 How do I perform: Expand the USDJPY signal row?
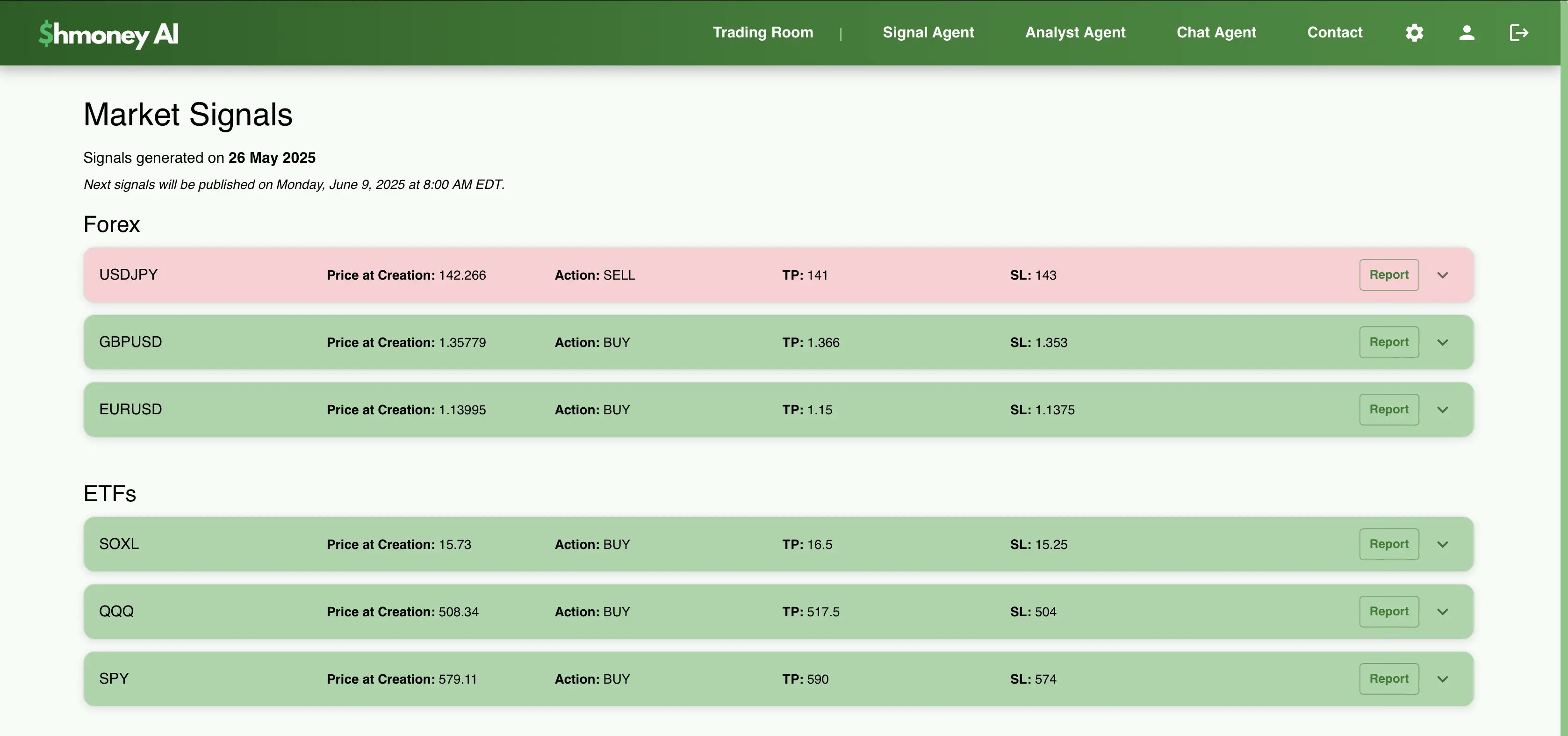coord(1442,275)
